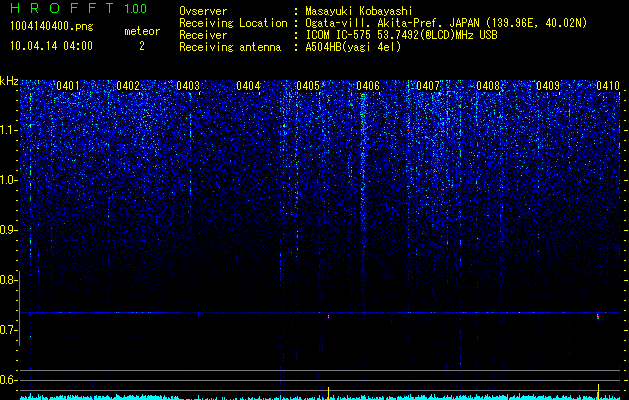The height and width of the screenshot is (400, 629).
Task: Click the kHz axis unit label
Action: [9, 81]
